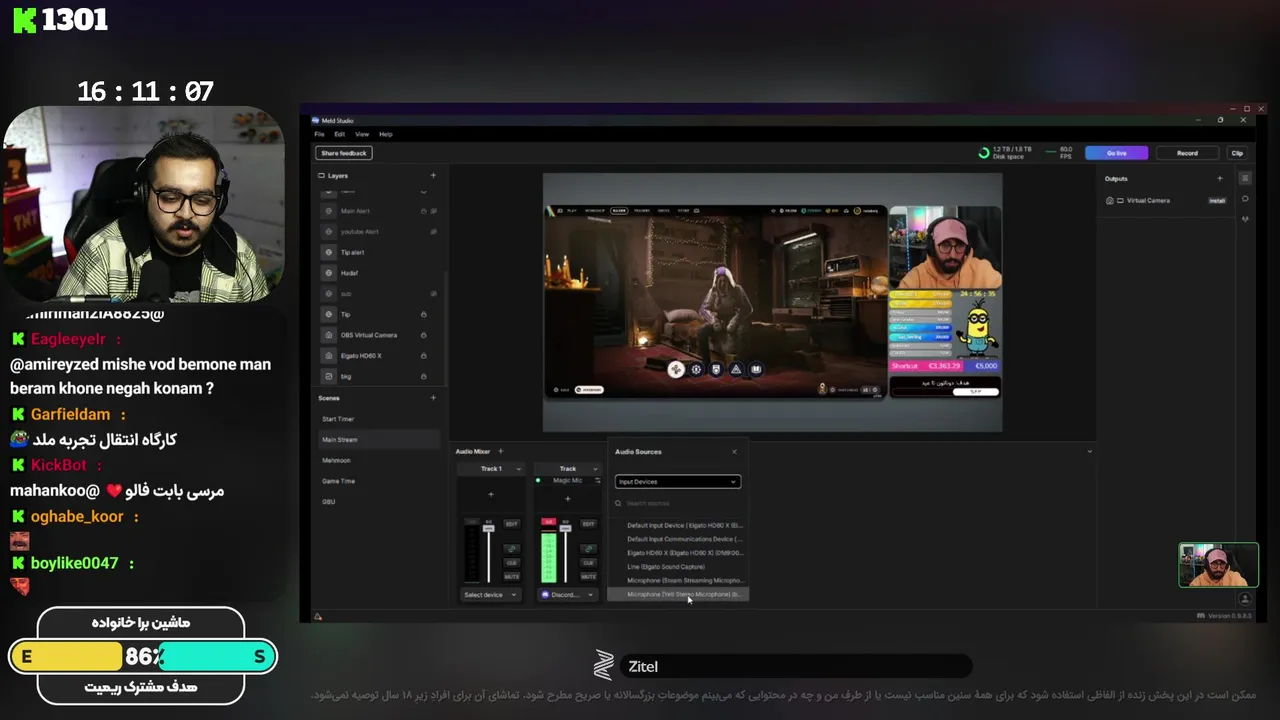Add a new scene with Scenes plus icon
This screenshot has height=720, width=1280.
coord(433,398)
